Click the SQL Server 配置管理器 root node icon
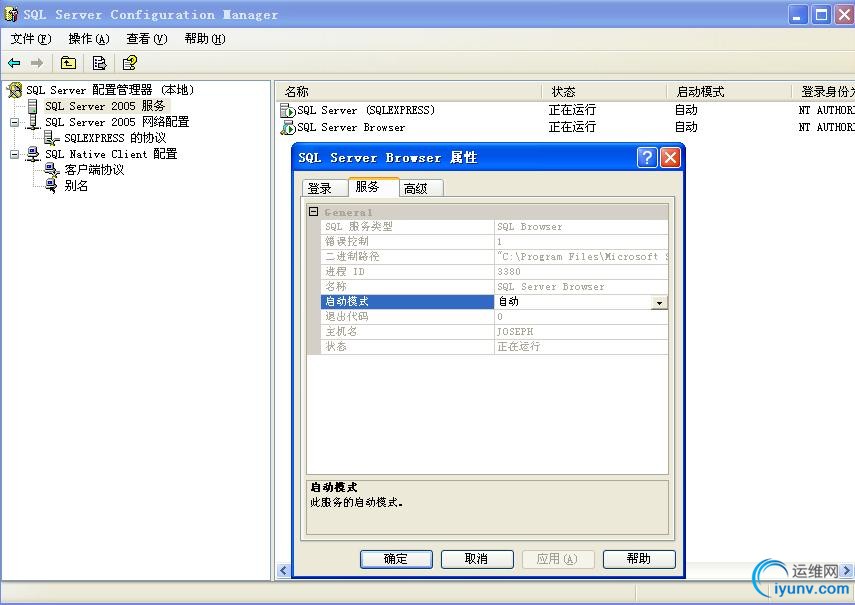The image size is (855, 605). [15, 90]
